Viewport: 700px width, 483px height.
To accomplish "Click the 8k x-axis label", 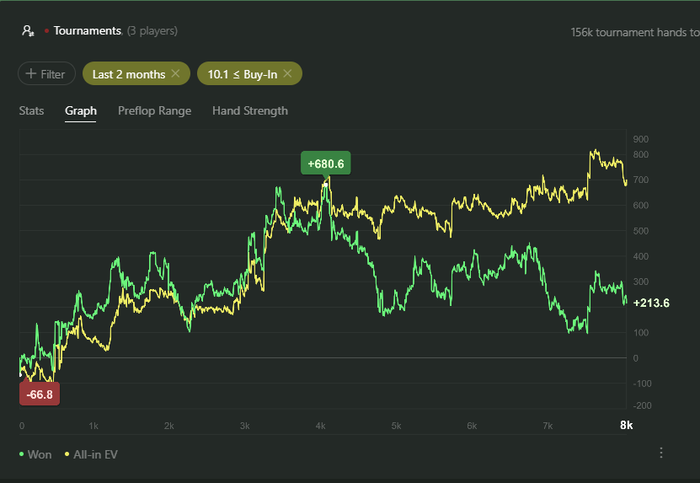I will pos(626,425).
